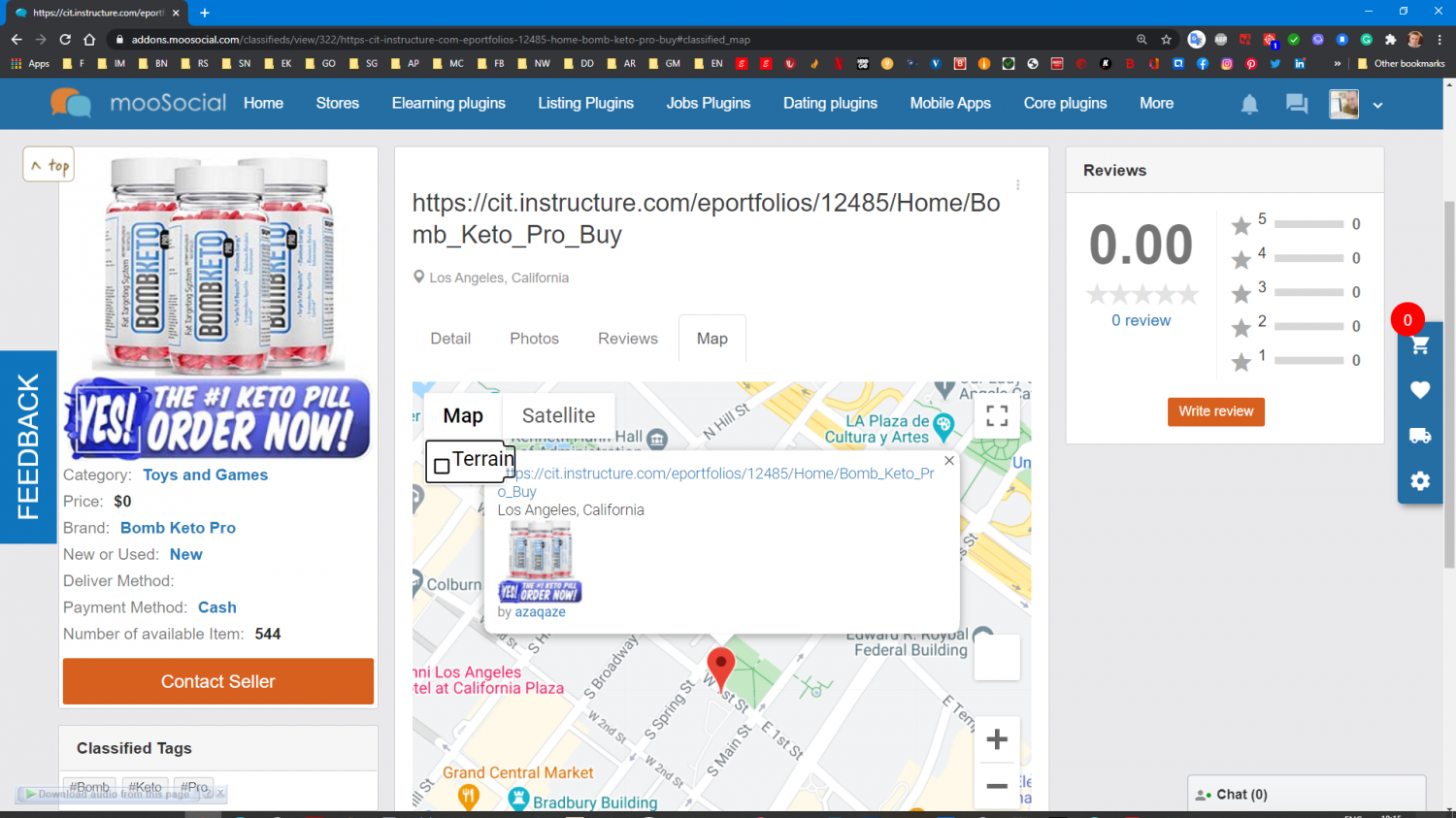The image size is (1456, 818).
Task: Open the More menu in navigation
Action: (1156, 103)
